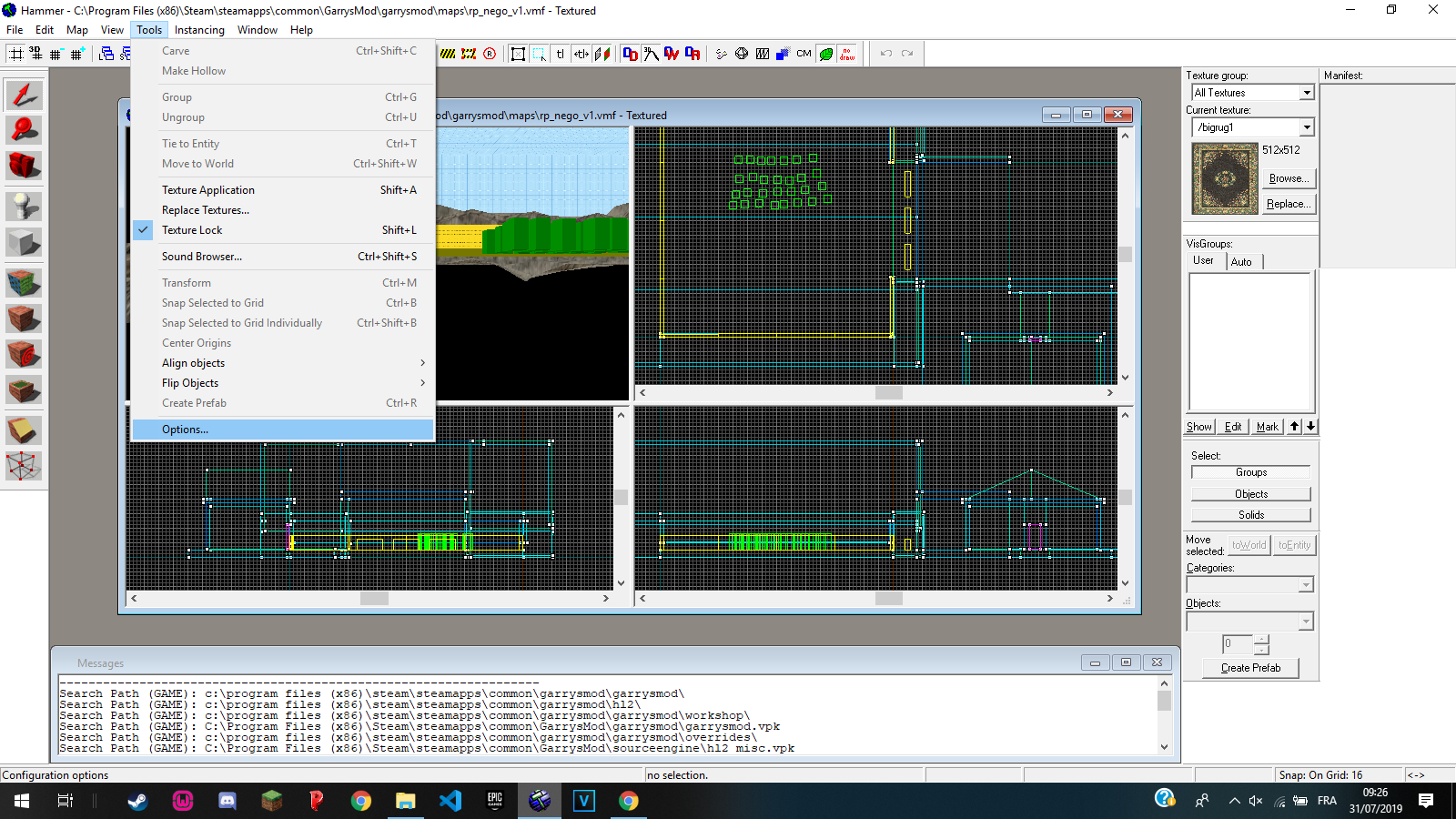
Task: Click the Undo arrow in toolbar
Action: [x=886, y=54]
